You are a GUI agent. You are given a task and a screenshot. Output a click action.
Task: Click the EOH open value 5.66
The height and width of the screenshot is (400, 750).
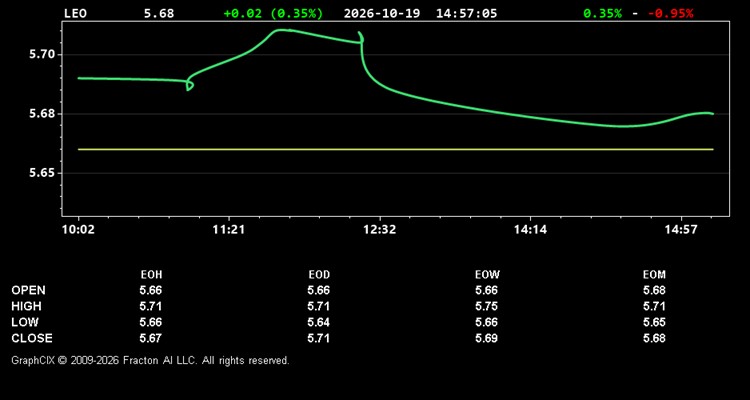click(151, 290)
